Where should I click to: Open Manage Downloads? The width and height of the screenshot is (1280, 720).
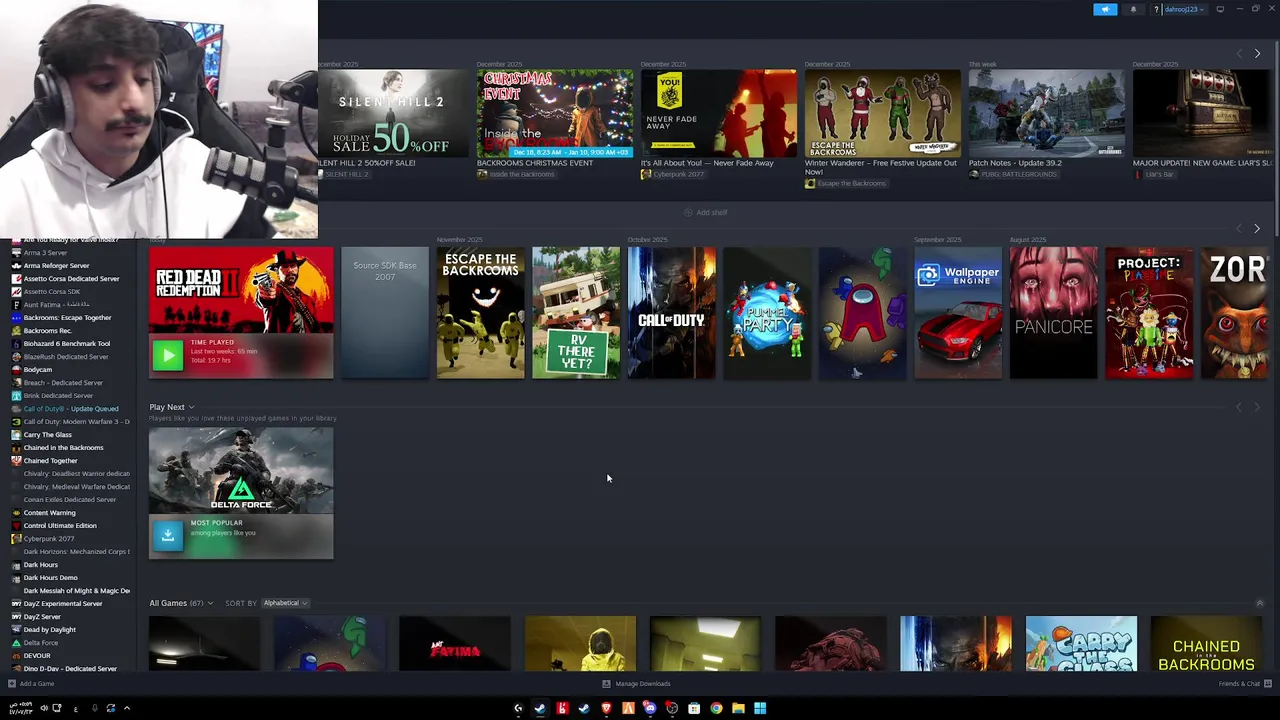coord(637,684)
